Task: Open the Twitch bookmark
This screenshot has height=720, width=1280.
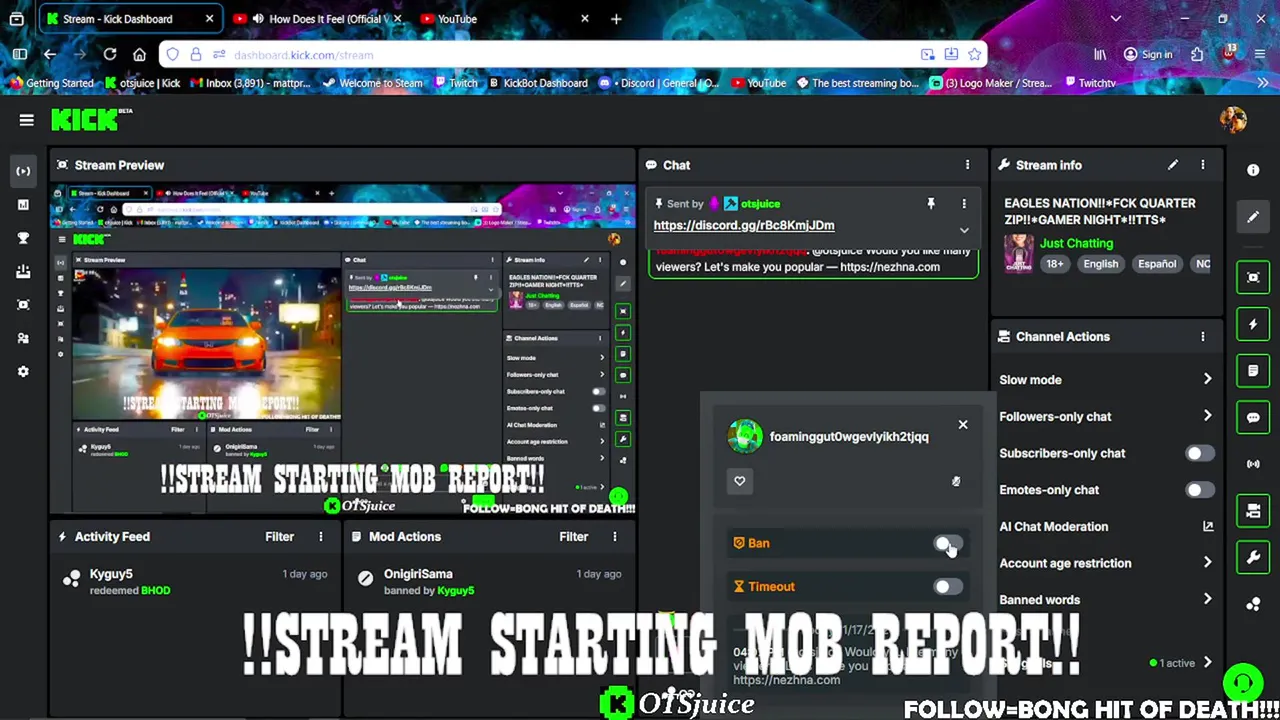Action: coord(454,83)
